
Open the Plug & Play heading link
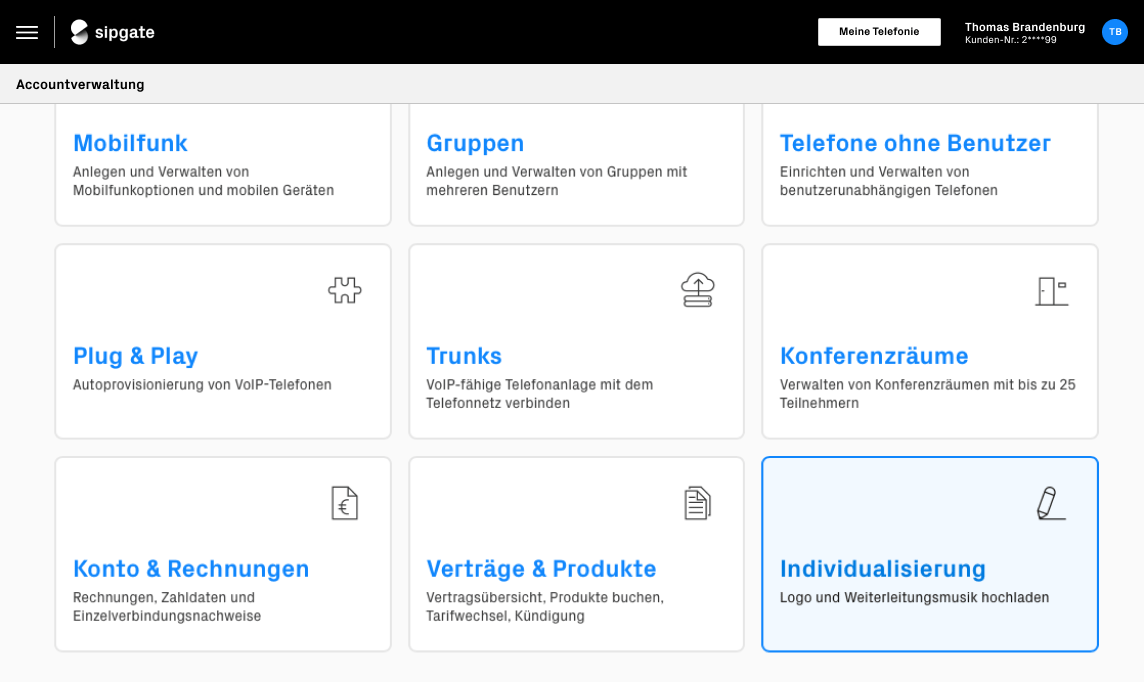tap(136, 356)
